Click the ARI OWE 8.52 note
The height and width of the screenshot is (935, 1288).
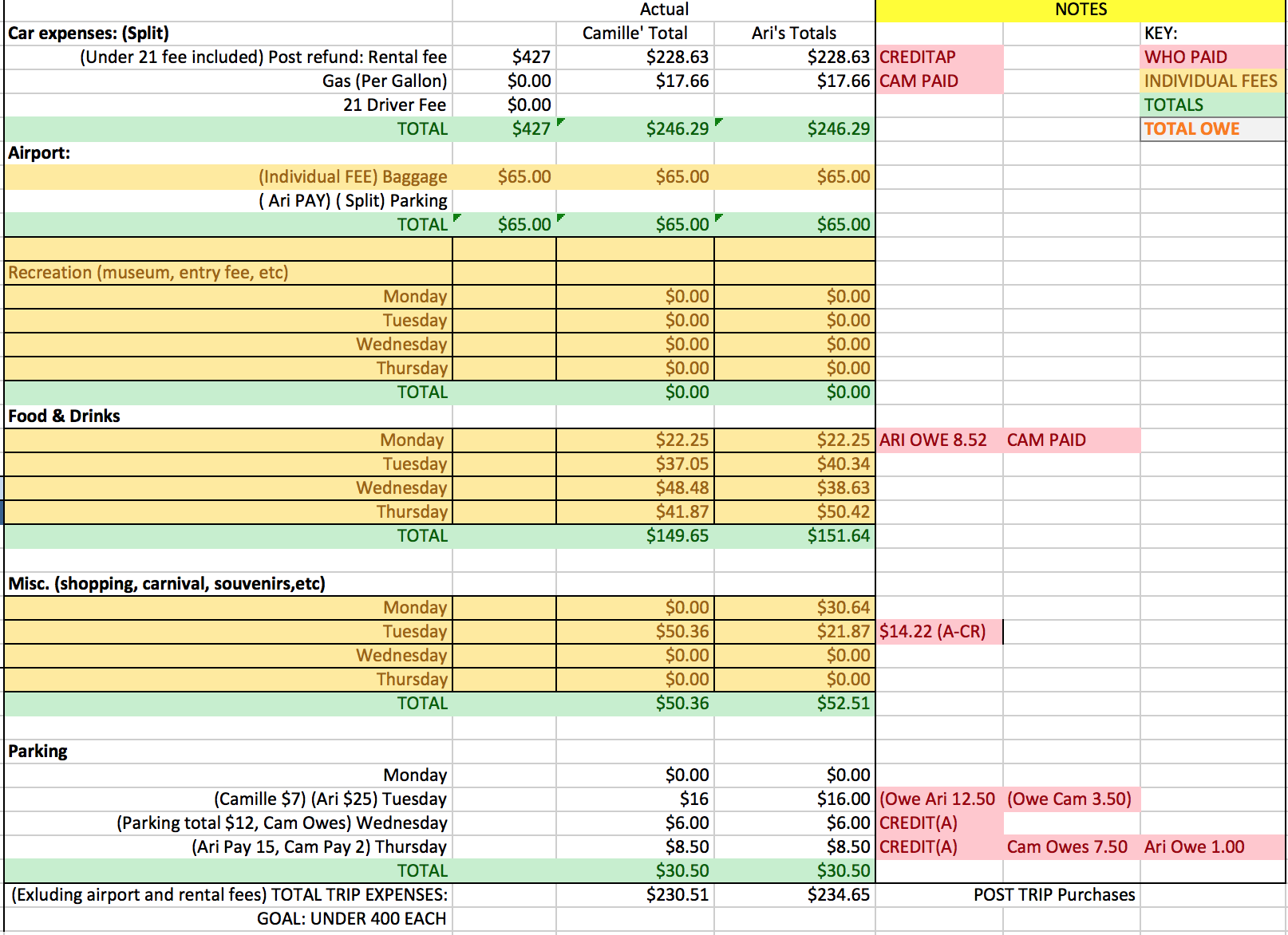tap(939, 440)
